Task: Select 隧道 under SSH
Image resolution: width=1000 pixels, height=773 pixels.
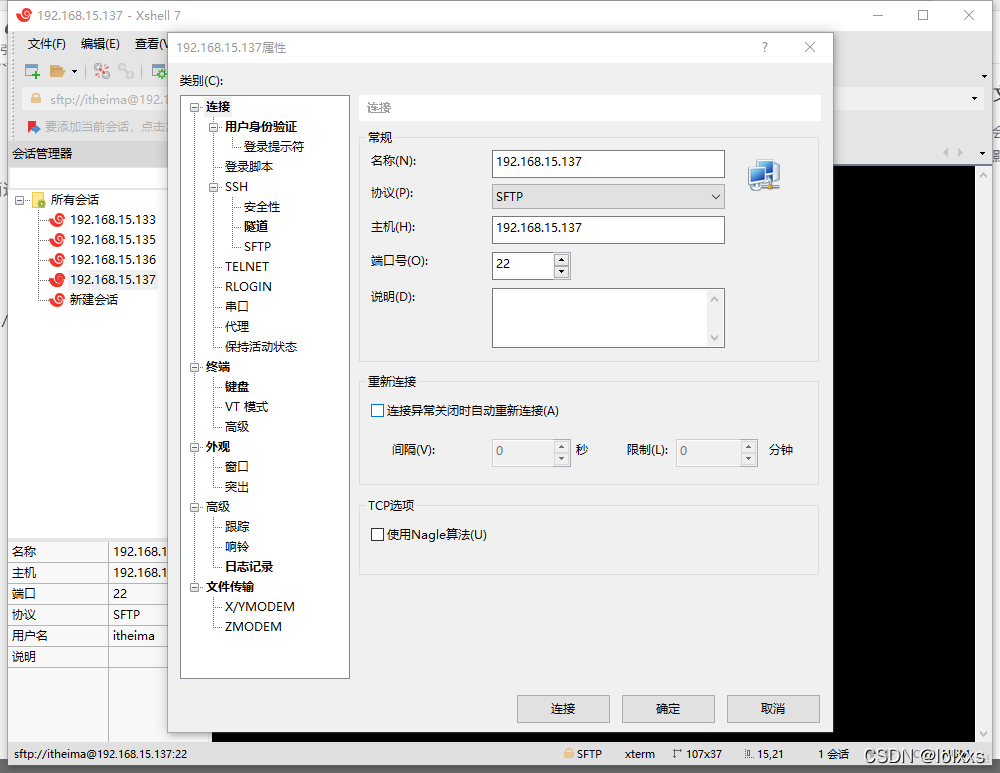Action: tap(256, 226)
